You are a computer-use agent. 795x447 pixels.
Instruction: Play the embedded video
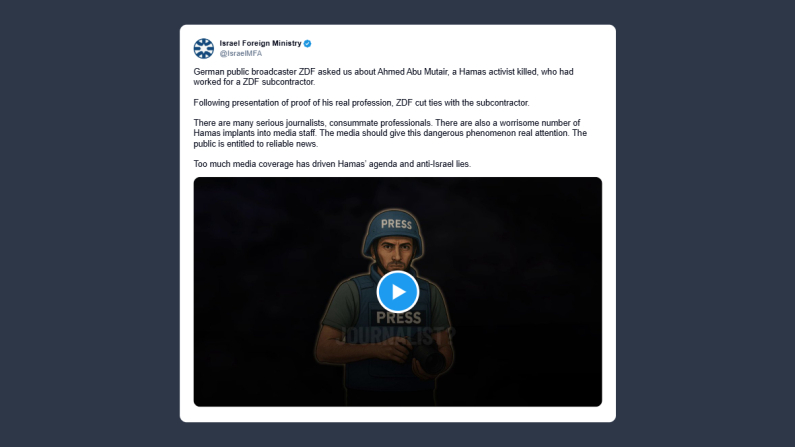pos(398,292)
